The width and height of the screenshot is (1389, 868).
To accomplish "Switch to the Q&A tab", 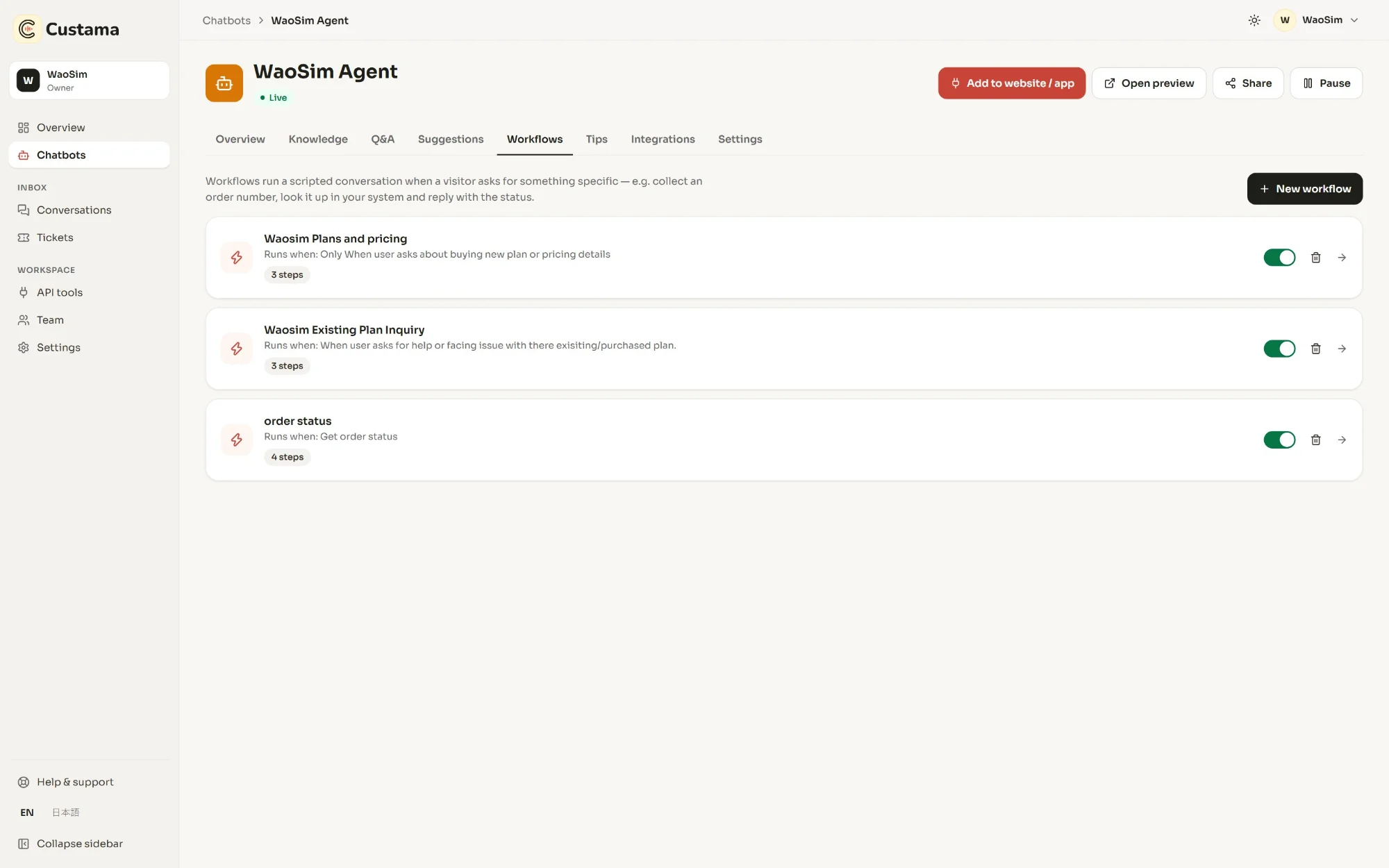I will point(383,140).
